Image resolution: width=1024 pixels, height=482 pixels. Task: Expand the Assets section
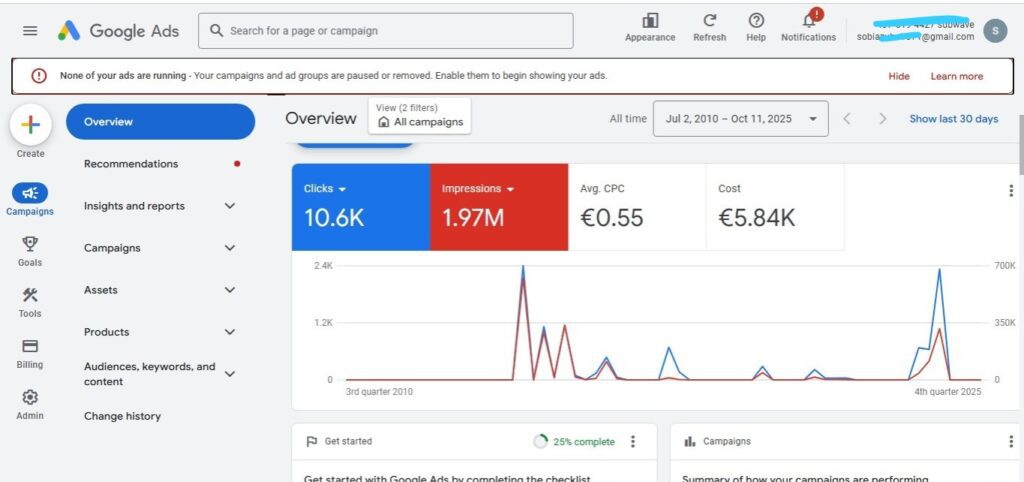(230, 290)
